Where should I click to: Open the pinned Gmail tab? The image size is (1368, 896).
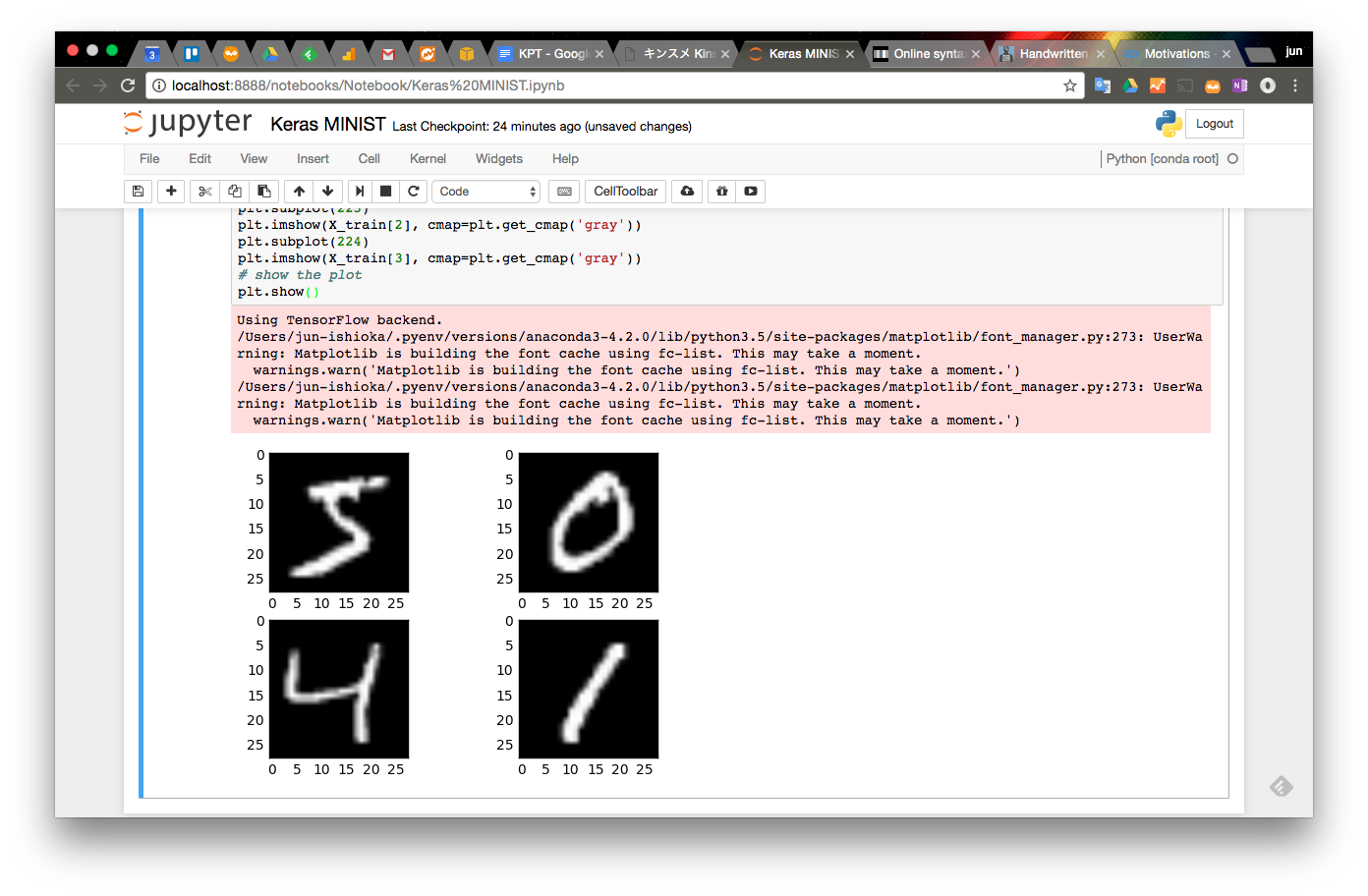pyautogui.click(x=388, y=54)
